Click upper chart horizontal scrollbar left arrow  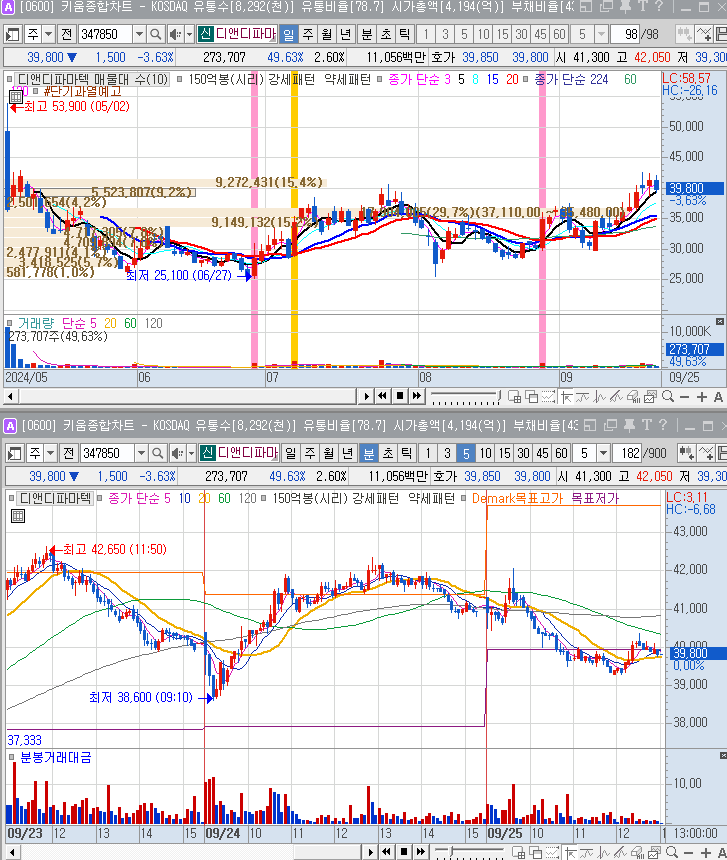pos(10,396)
